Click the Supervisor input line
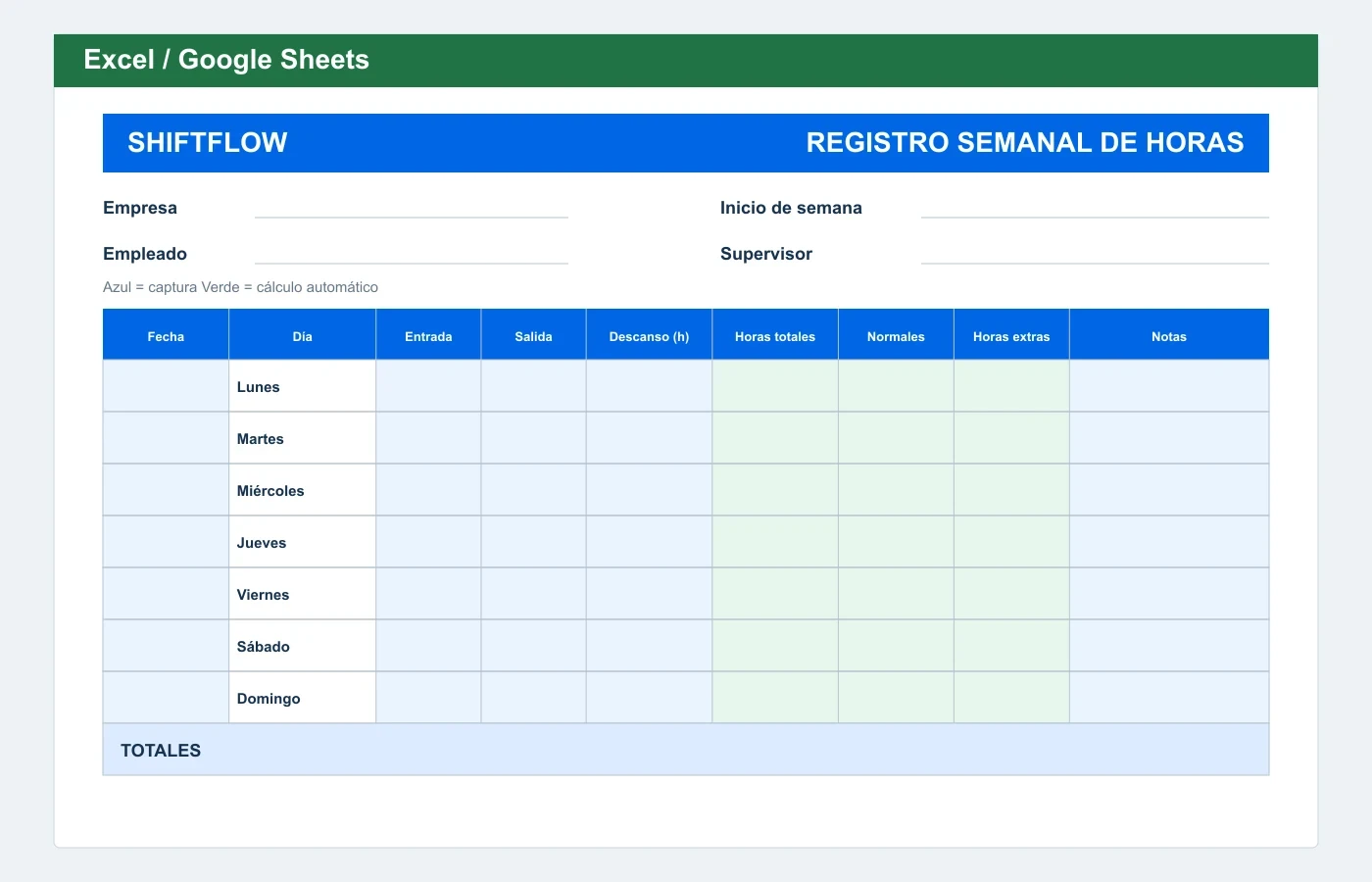Viewport: 1372px width, 882px height. coord(1095,254)
